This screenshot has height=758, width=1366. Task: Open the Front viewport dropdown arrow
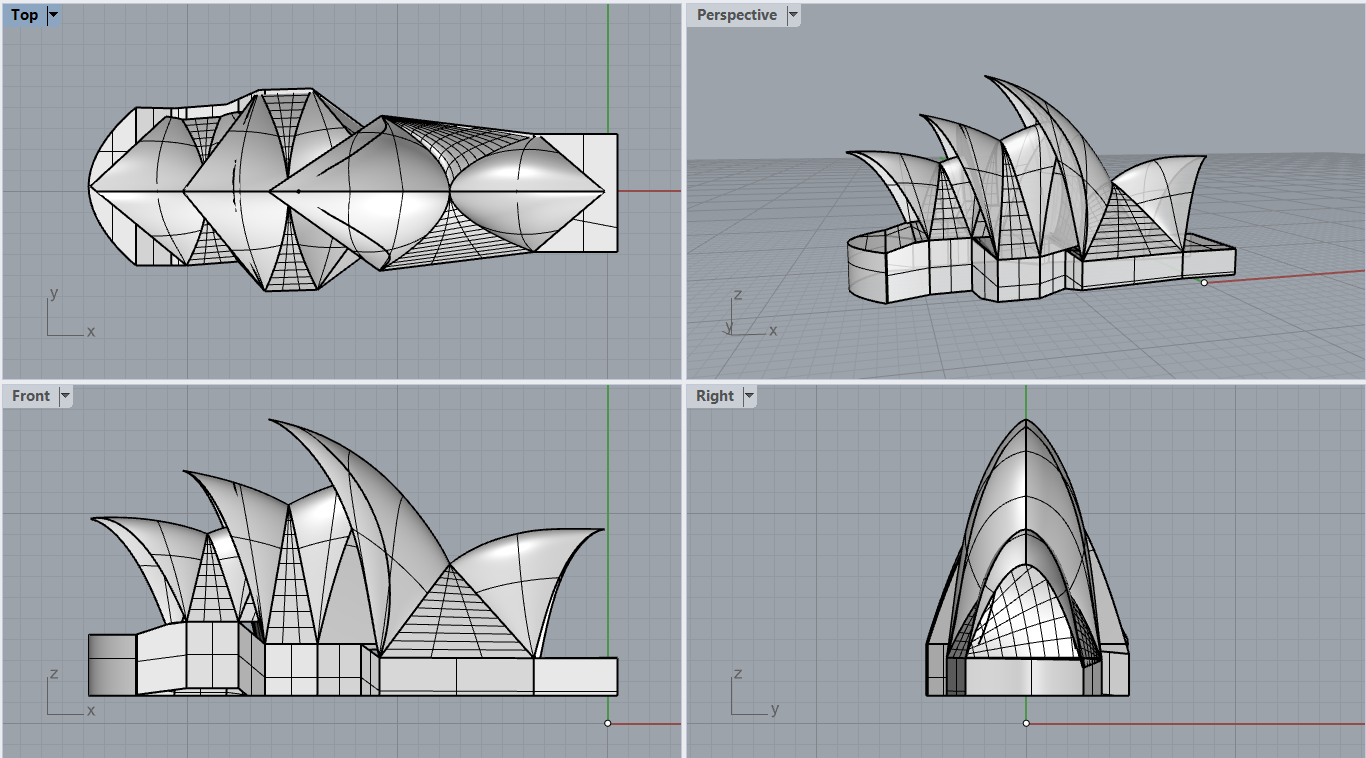pyautogui.click(x=65, y=396)
